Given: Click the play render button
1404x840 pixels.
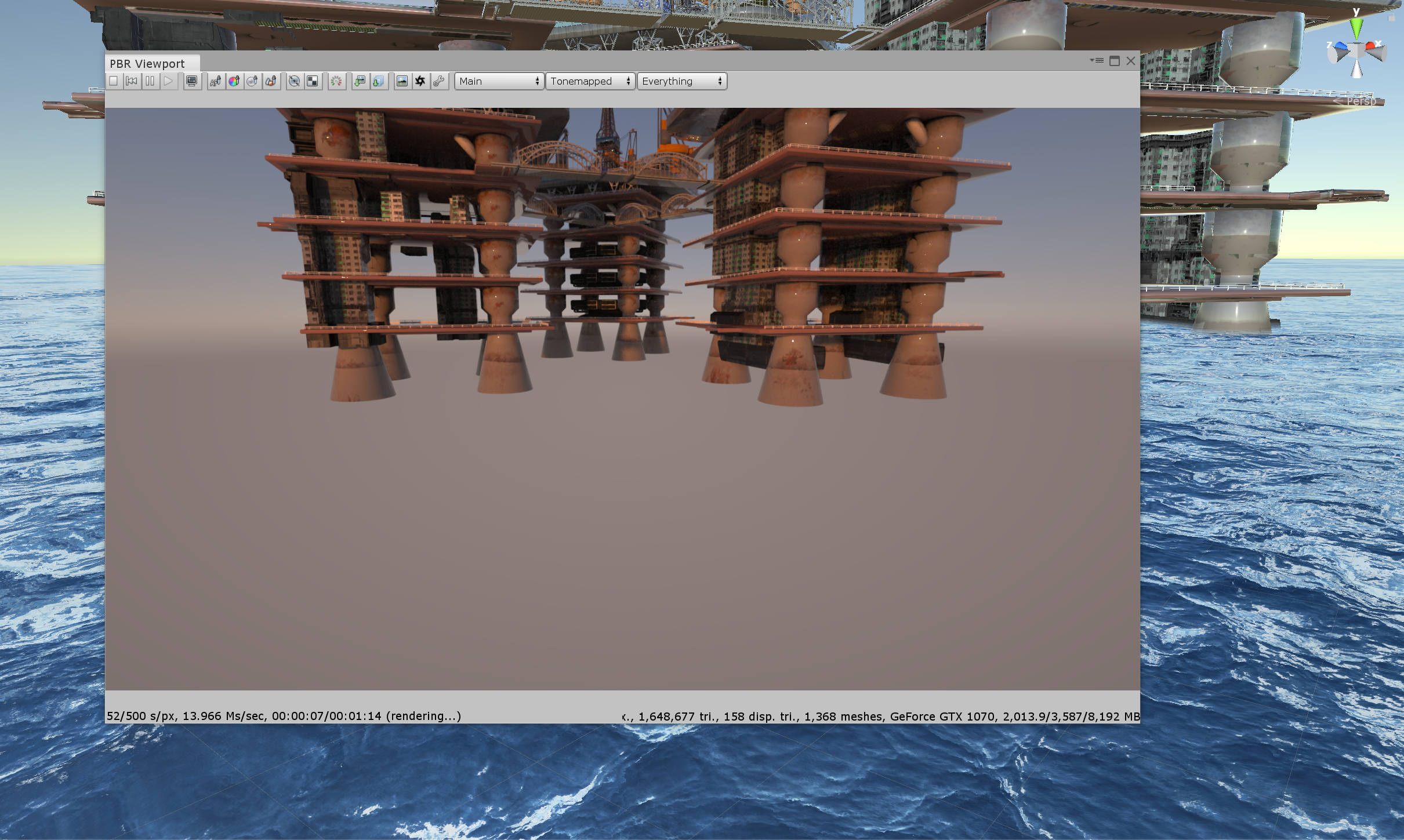Looking at the screenshot, I should (x=168, y=81).
